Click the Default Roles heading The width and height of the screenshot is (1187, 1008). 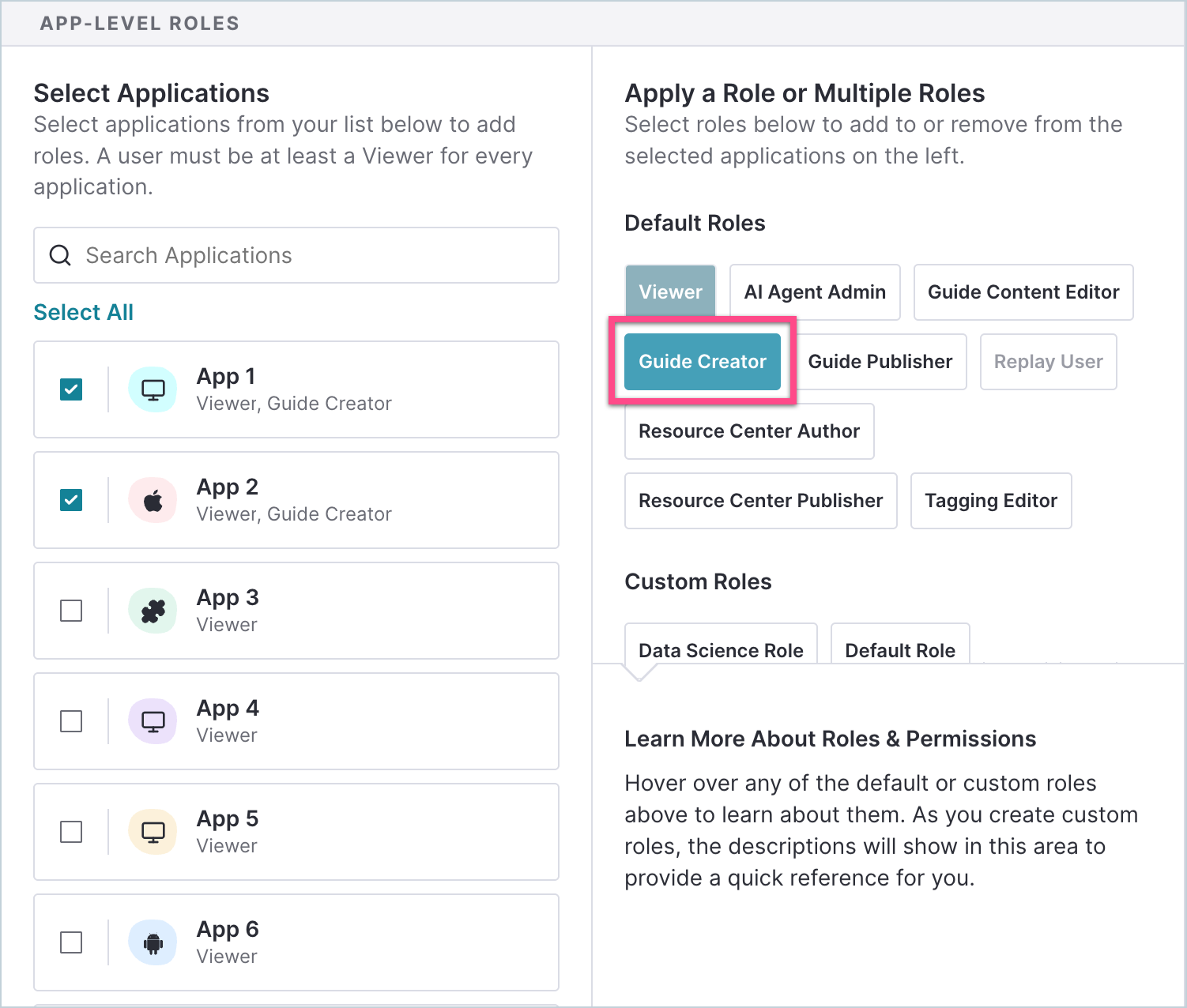click(695, 223)
